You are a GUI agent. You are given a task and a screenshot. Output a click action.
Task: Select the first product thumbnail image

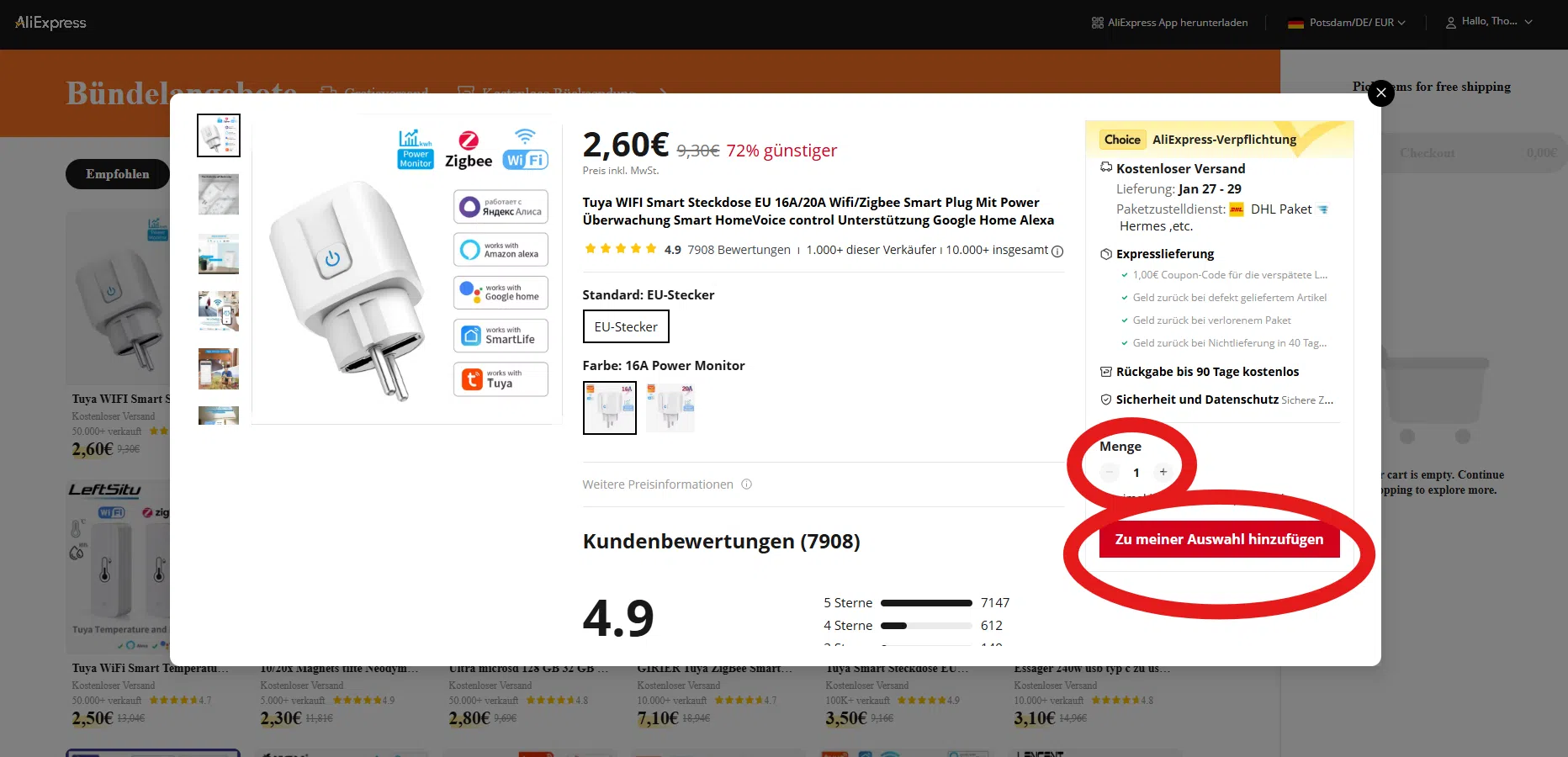(219, 135)
